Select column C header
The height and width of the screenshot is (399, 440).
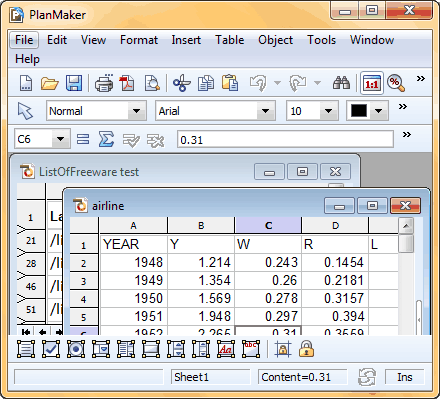[268, 225]
